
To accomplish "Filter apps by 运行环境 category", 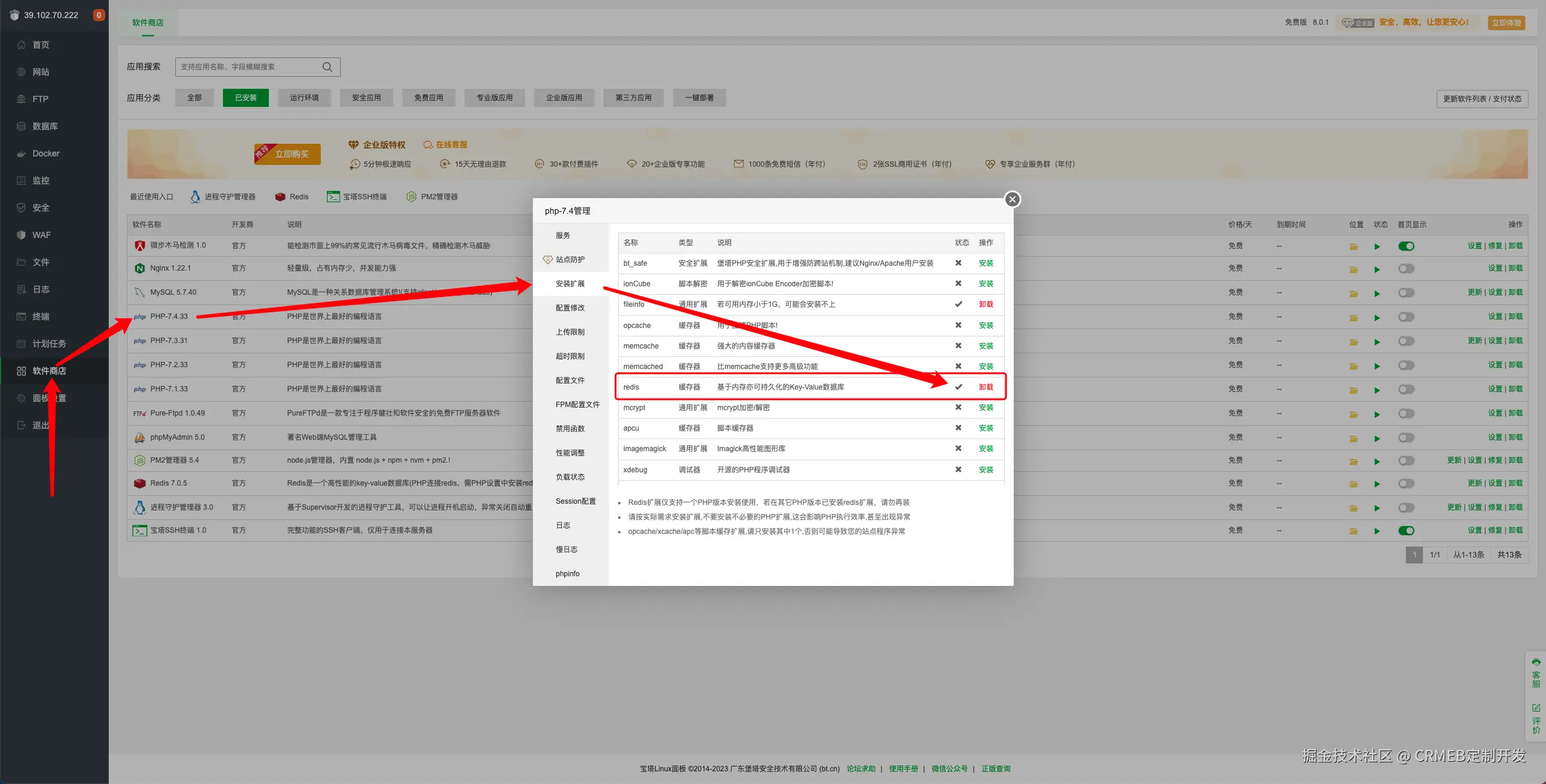I will [304, 98].
